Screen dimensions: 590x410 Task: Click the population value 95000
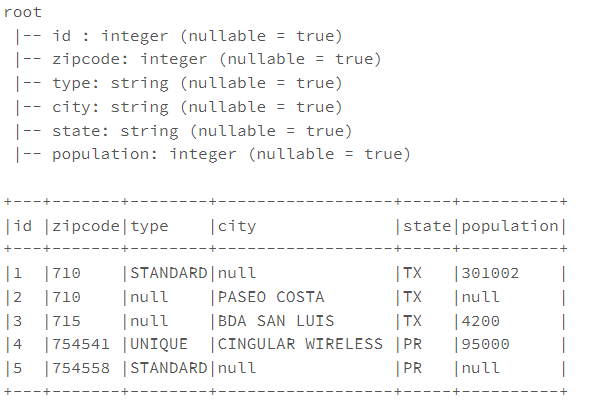[485, 344]
